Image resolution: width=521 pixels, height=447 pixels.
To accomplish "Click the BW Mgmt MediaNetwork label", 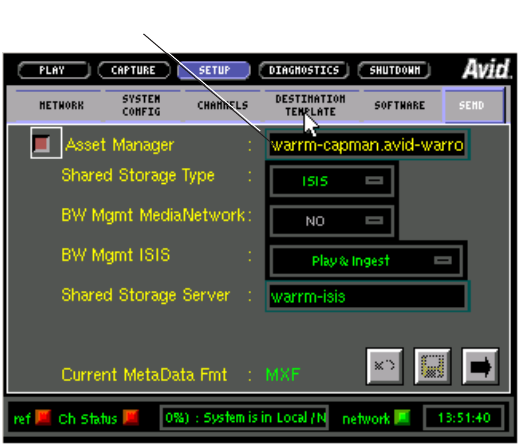I will 153,215.
